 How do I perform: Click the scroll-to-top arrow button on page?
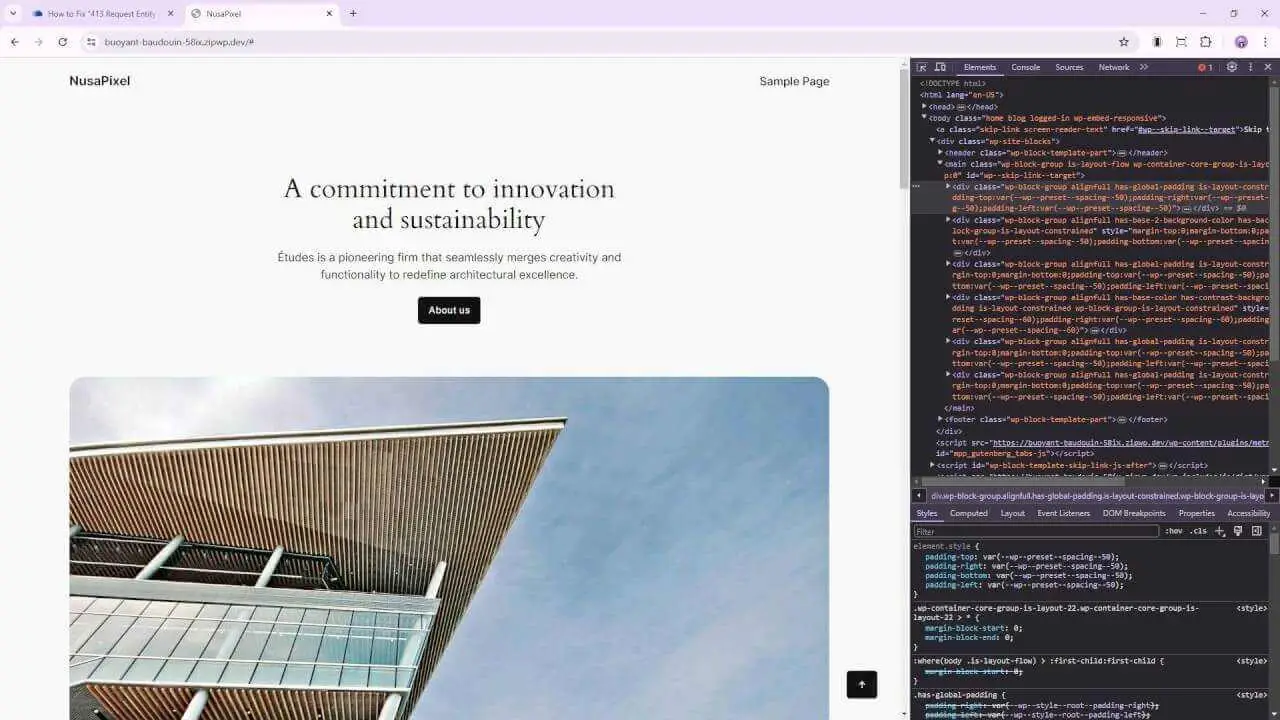(862, 684)
